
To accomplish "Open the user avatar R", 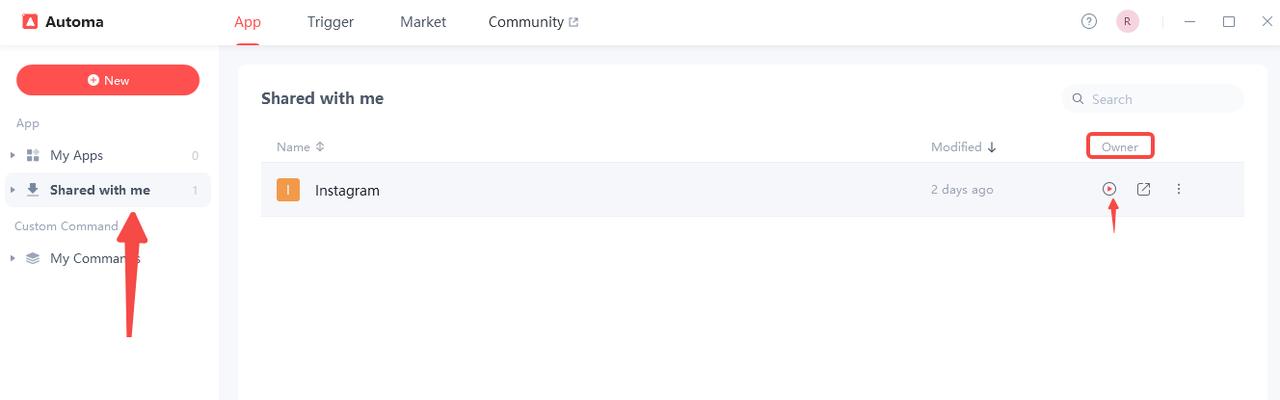I will pos(1128,22).
